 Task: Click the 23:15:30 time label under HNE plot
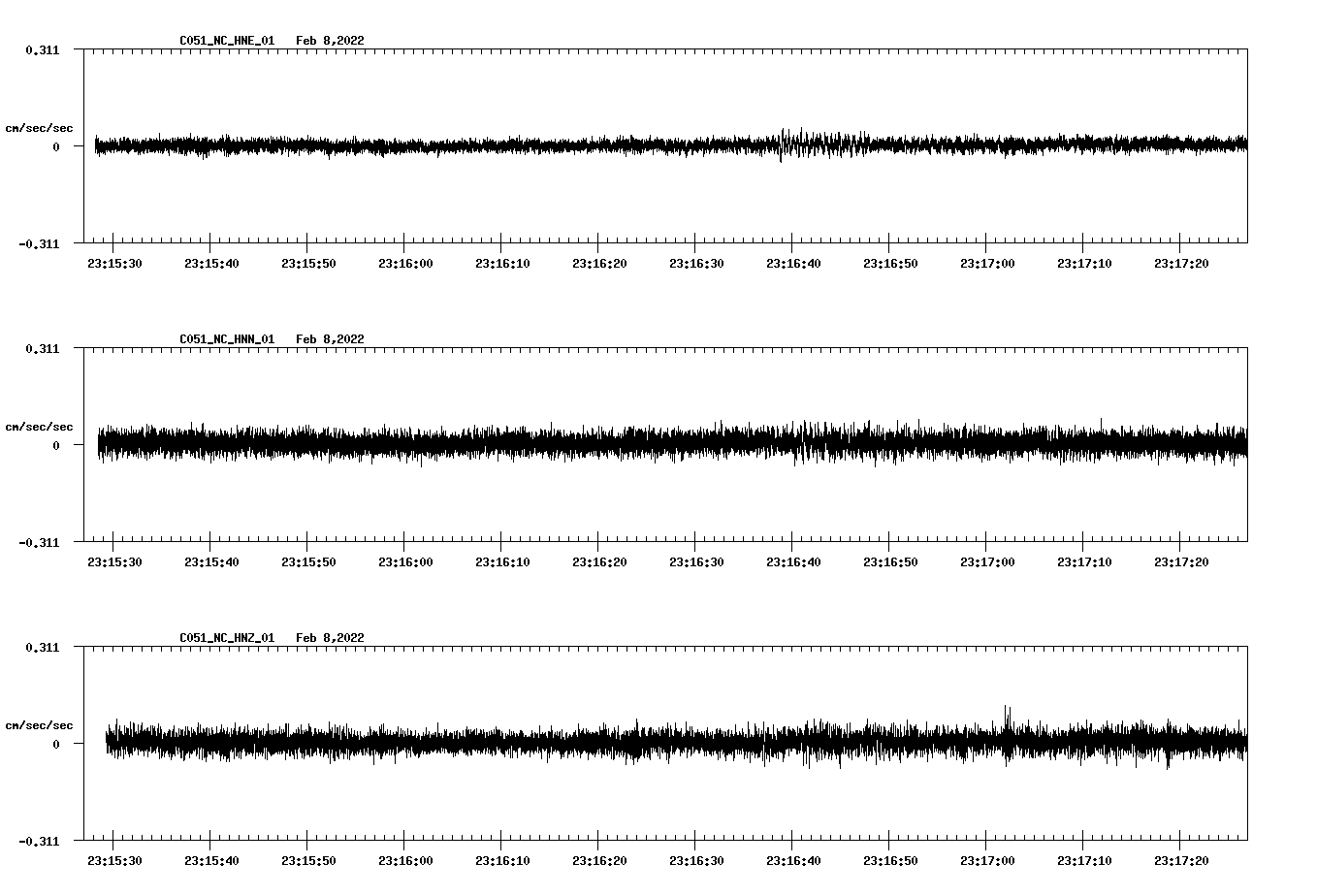click(x=114, y=264)
